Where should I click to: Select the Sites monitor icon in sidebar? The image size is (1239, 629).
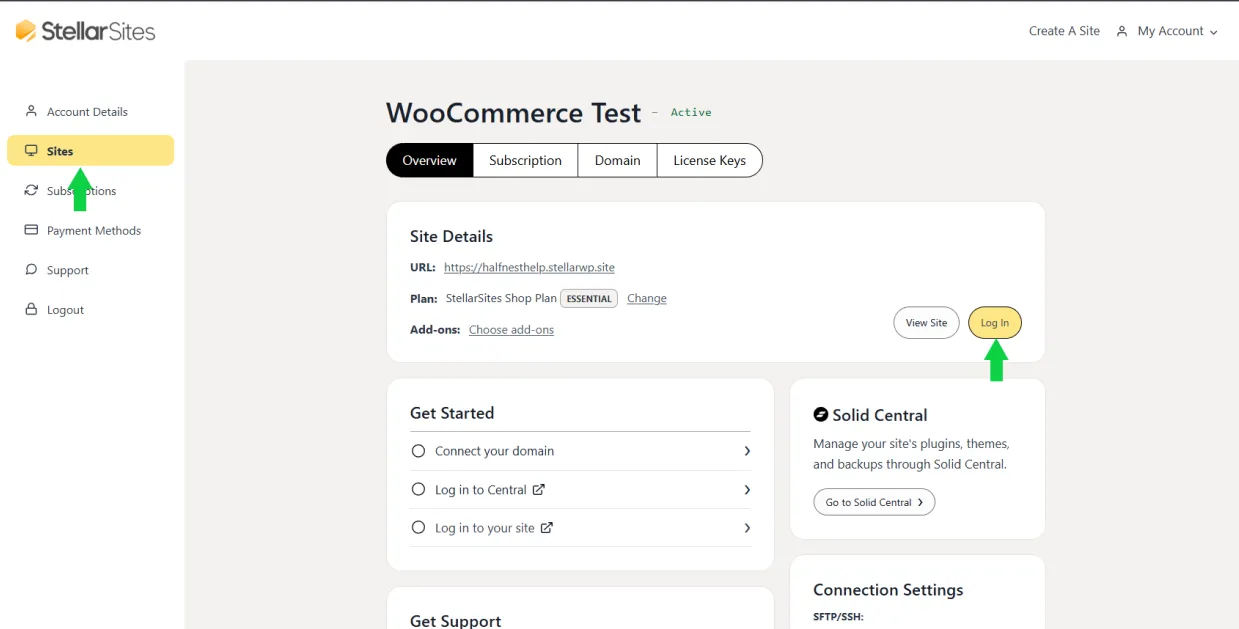pyautogui.click(x=30, y=150)
